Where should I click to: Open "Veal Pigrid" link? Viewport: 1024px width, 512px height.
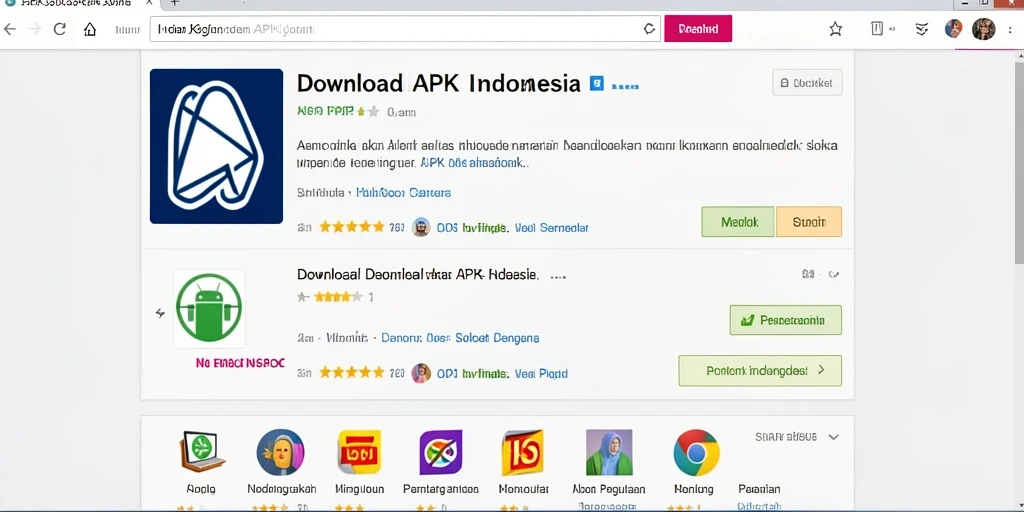coord(541,374)
